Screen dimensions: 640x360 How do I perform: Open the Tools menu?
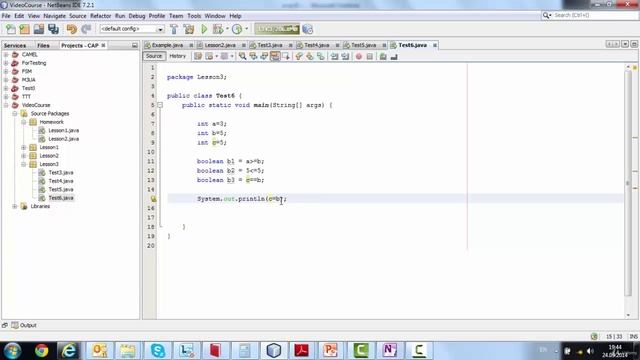coord(194,16)
